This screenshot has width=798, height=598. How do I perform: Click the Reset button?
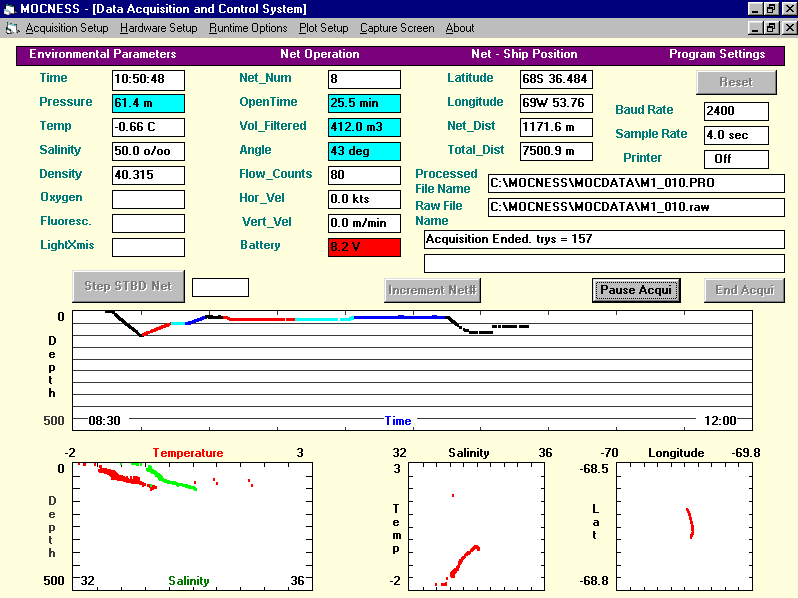(736, 82)
